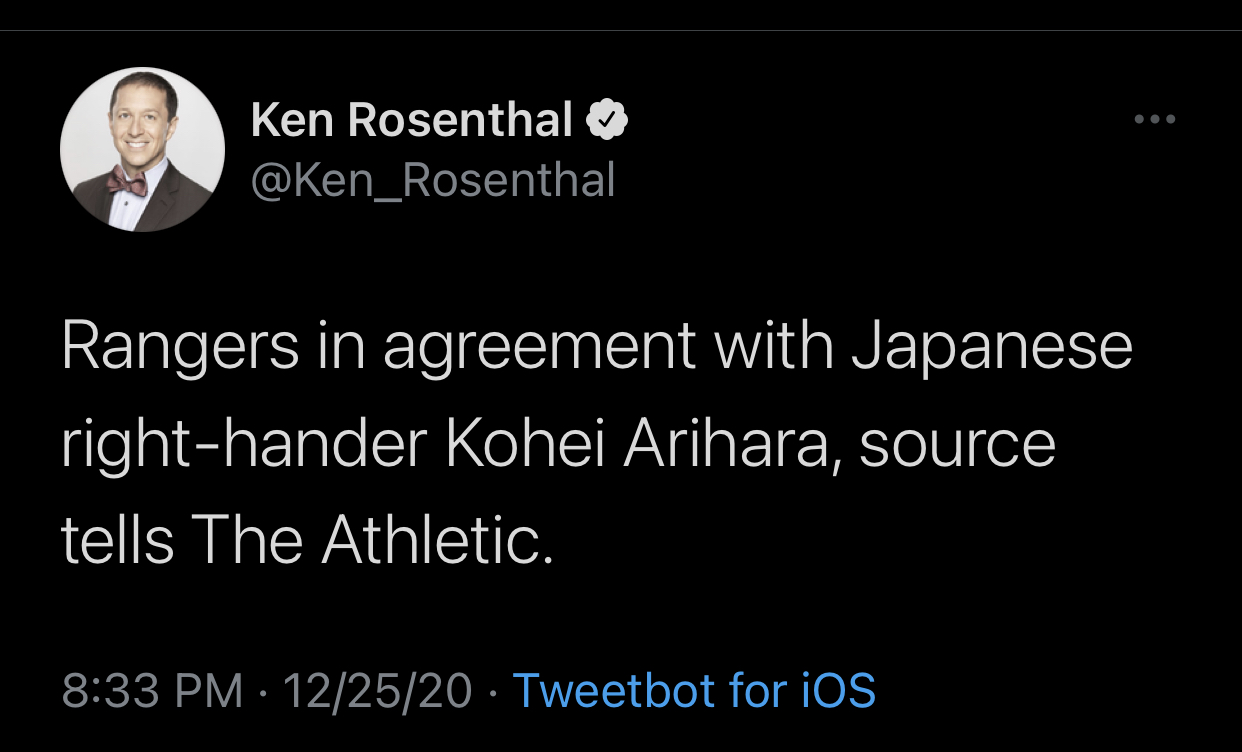Click the word iOS in the source link
This screenshot has width=1242, height=752.
pyautogui.click(x=838, y=691)
